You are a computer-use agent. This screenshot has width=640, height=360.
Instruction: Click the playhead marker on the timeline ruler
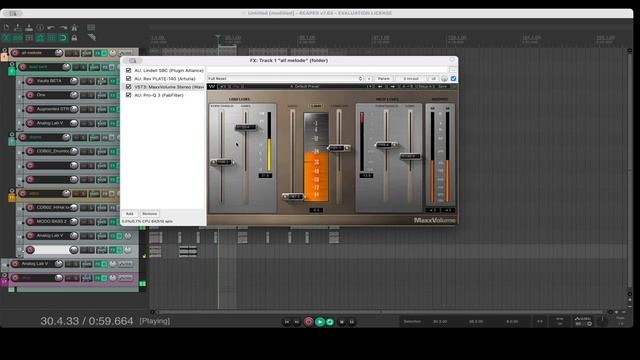click(218, 38)
